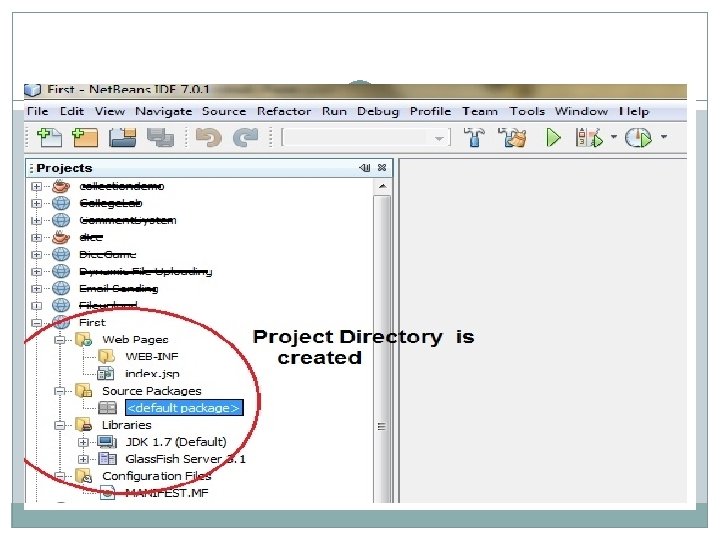Click the Projects panel scrollbar thumb
The height and width of the screenshot is (540, 720).
(x=382, y=349)
